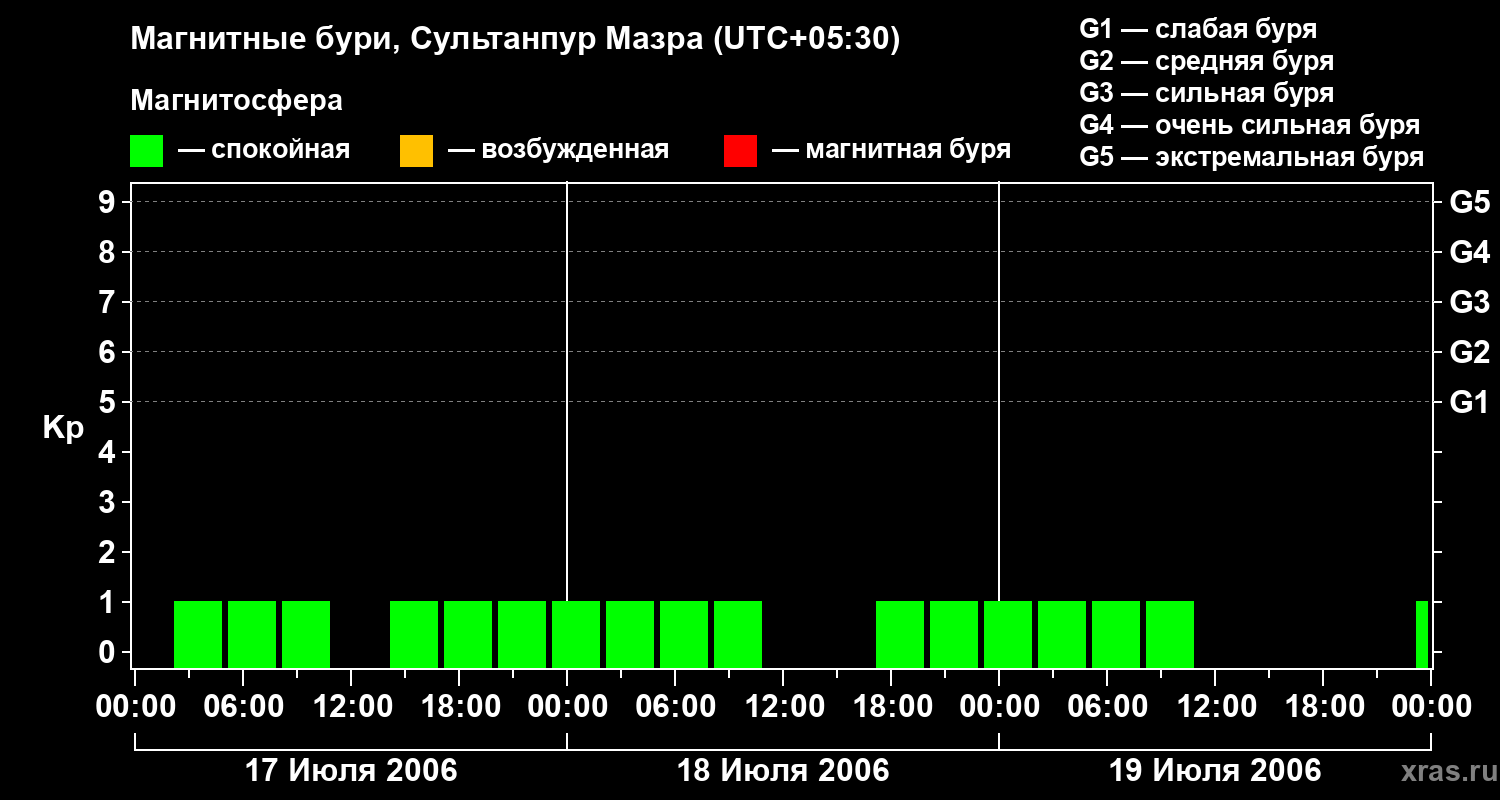Viewport: 1500px width, 800px height.
Task: Click the 06:00 time label above 18 Июля 2006
Action: (x=675, y=706)
